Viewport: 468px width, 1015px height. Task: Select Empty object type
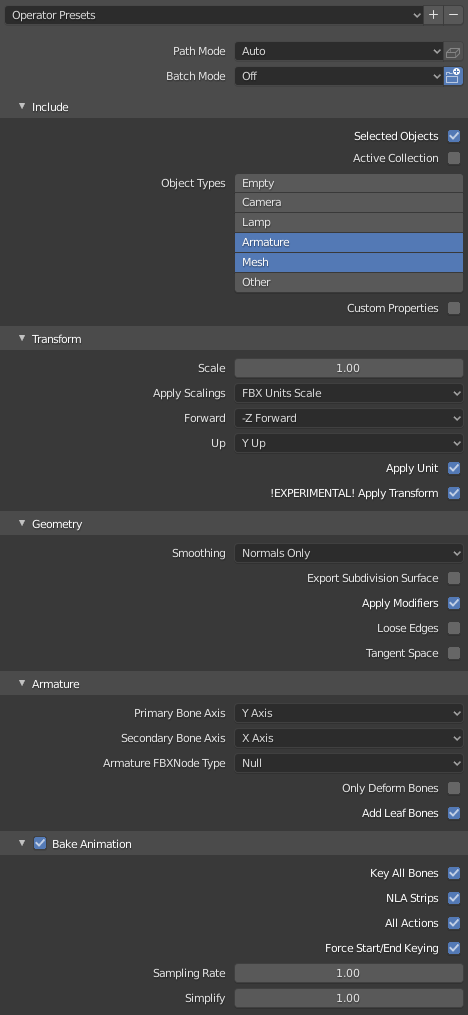pos(349,183)
